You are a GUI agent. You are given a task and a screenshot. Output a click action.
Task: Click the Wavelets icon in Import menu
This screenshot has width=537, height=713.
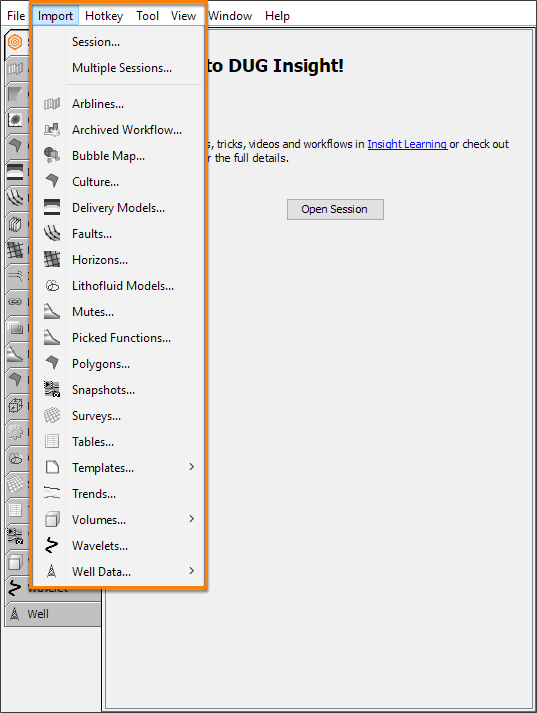click(52, 545)
